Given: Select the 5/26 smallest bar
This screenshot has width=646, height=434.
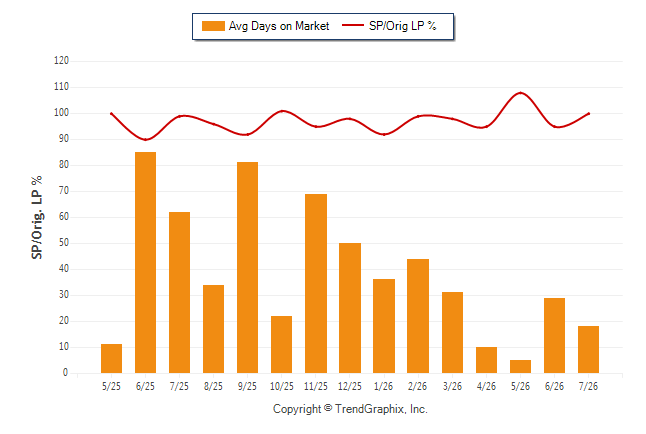Looking at the screenshot, I should point(520,366).
